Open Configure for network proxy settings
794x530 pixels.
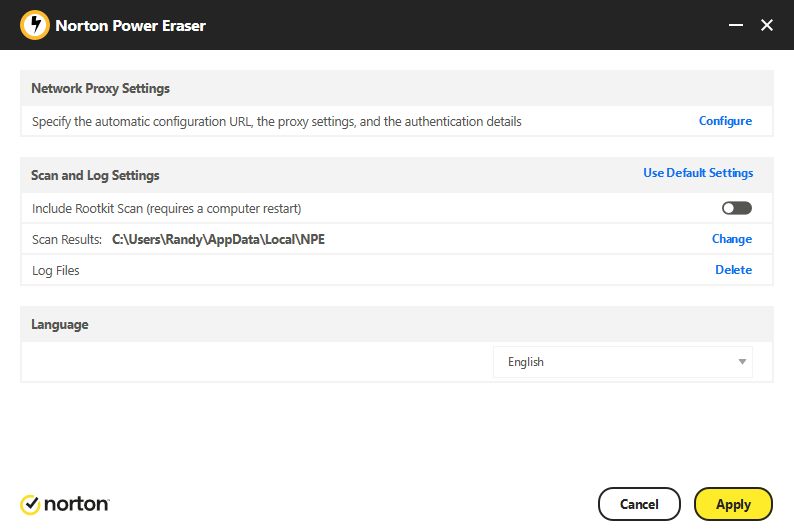725,121
